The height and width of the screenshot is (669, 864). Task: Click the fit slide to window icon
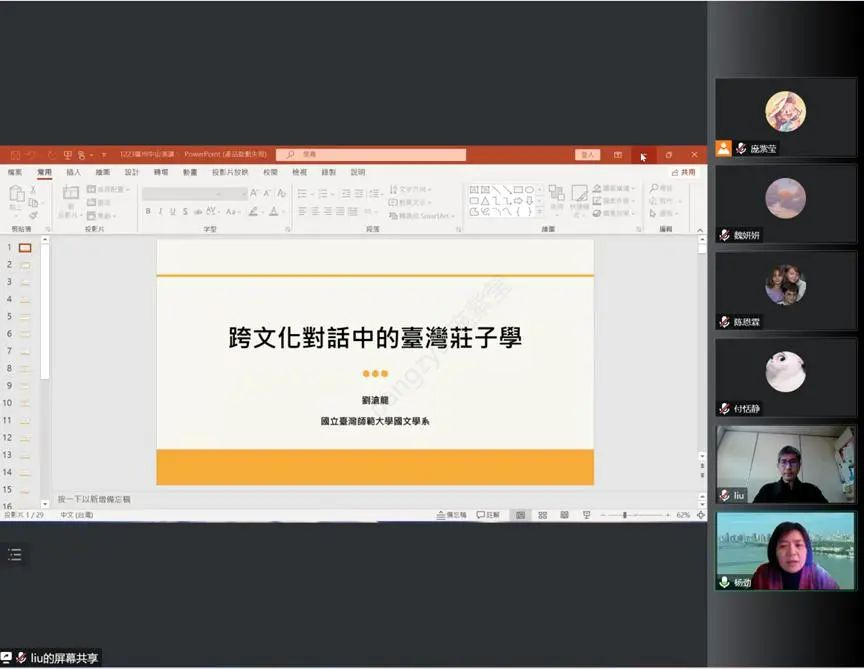click(701, 515)
